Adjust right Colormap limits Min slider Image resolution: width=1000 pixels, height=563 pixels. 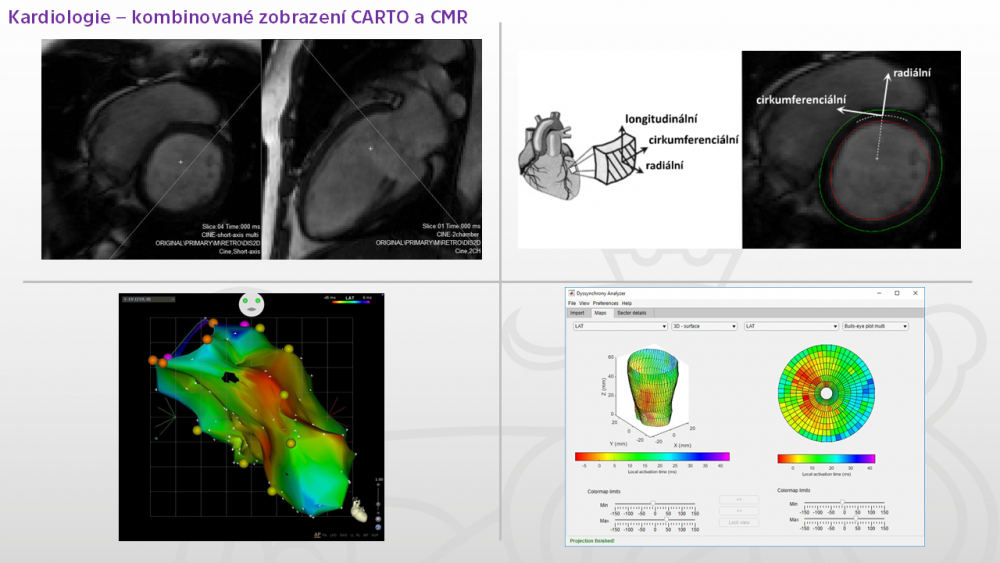coord(844,504)
